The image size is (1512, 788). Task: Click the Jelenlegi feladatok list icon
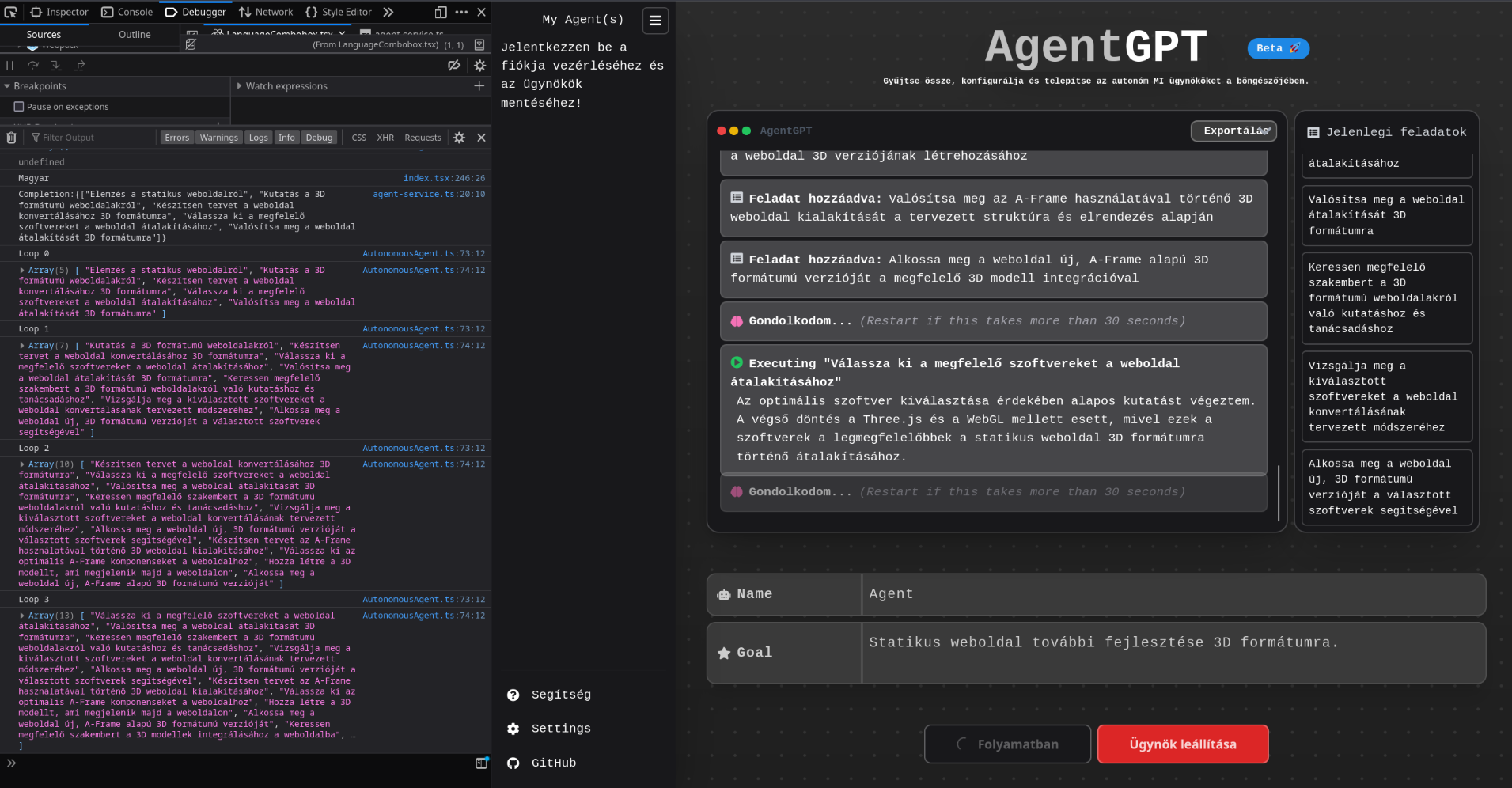coord(1313,133)
